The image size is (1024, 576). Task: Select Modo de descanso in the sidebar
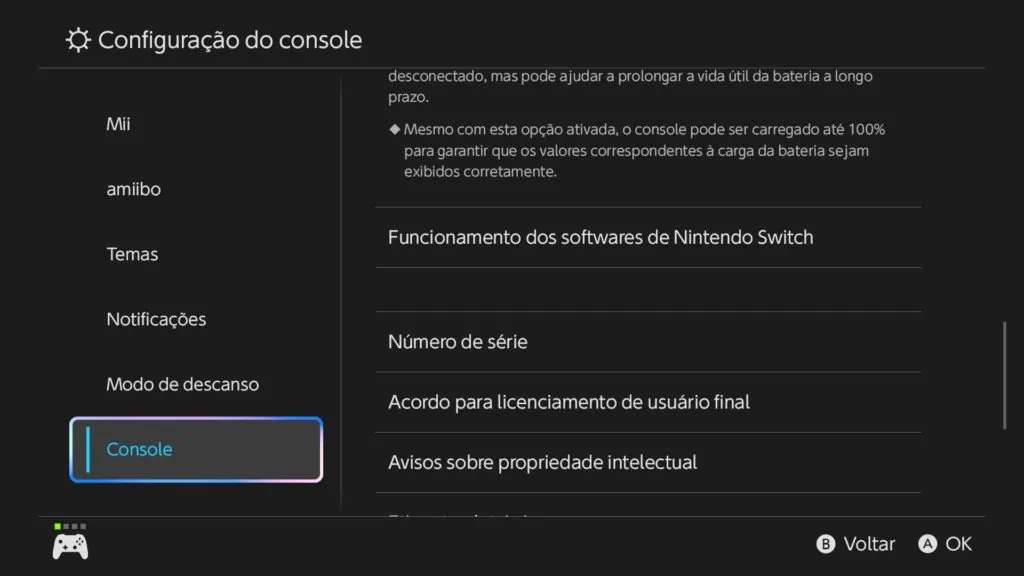tap(183, 384)
